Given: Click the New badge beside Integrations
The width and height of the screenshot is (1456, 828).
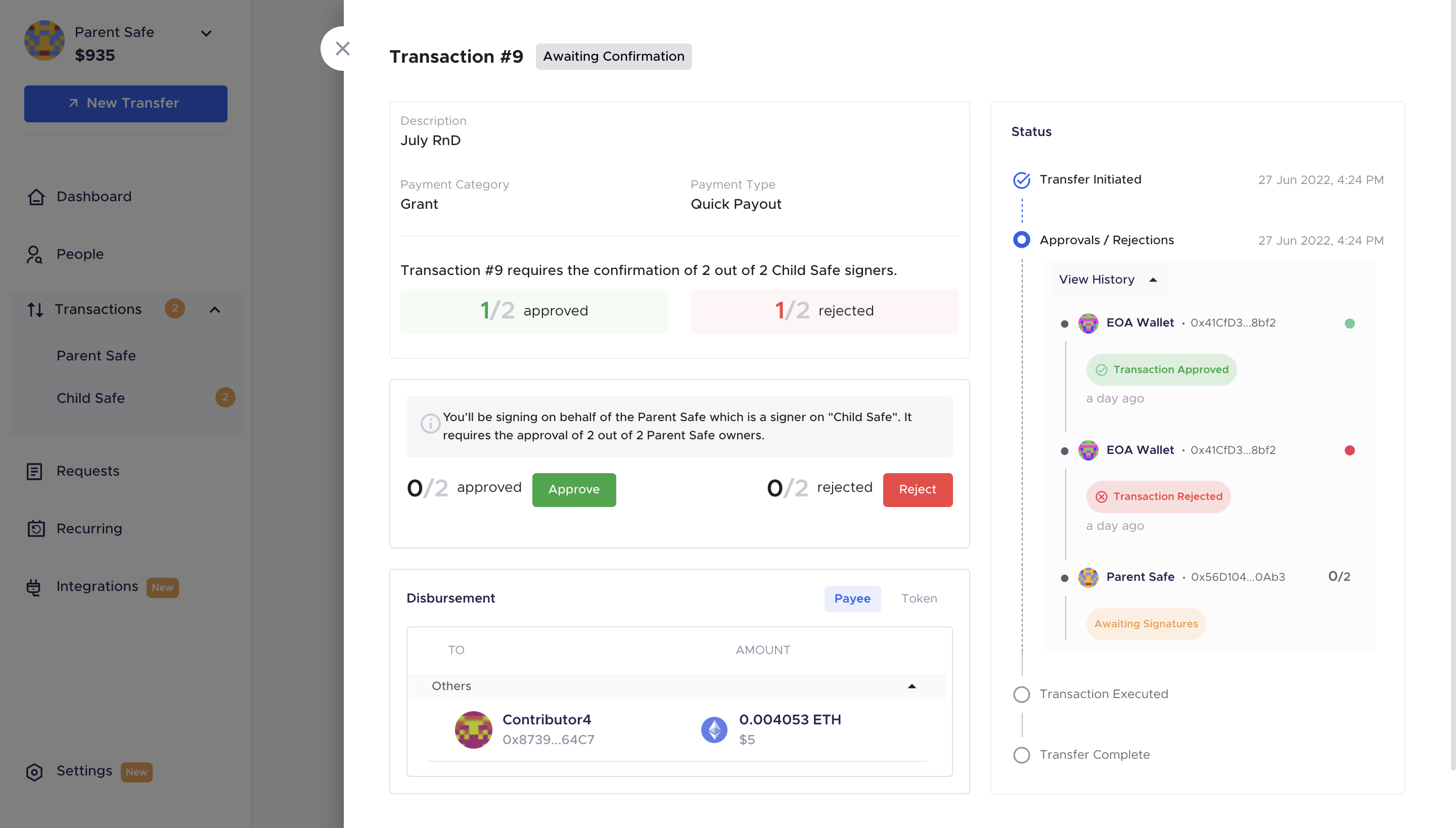Looking at the screenshot, I should (x=162, y=587).
